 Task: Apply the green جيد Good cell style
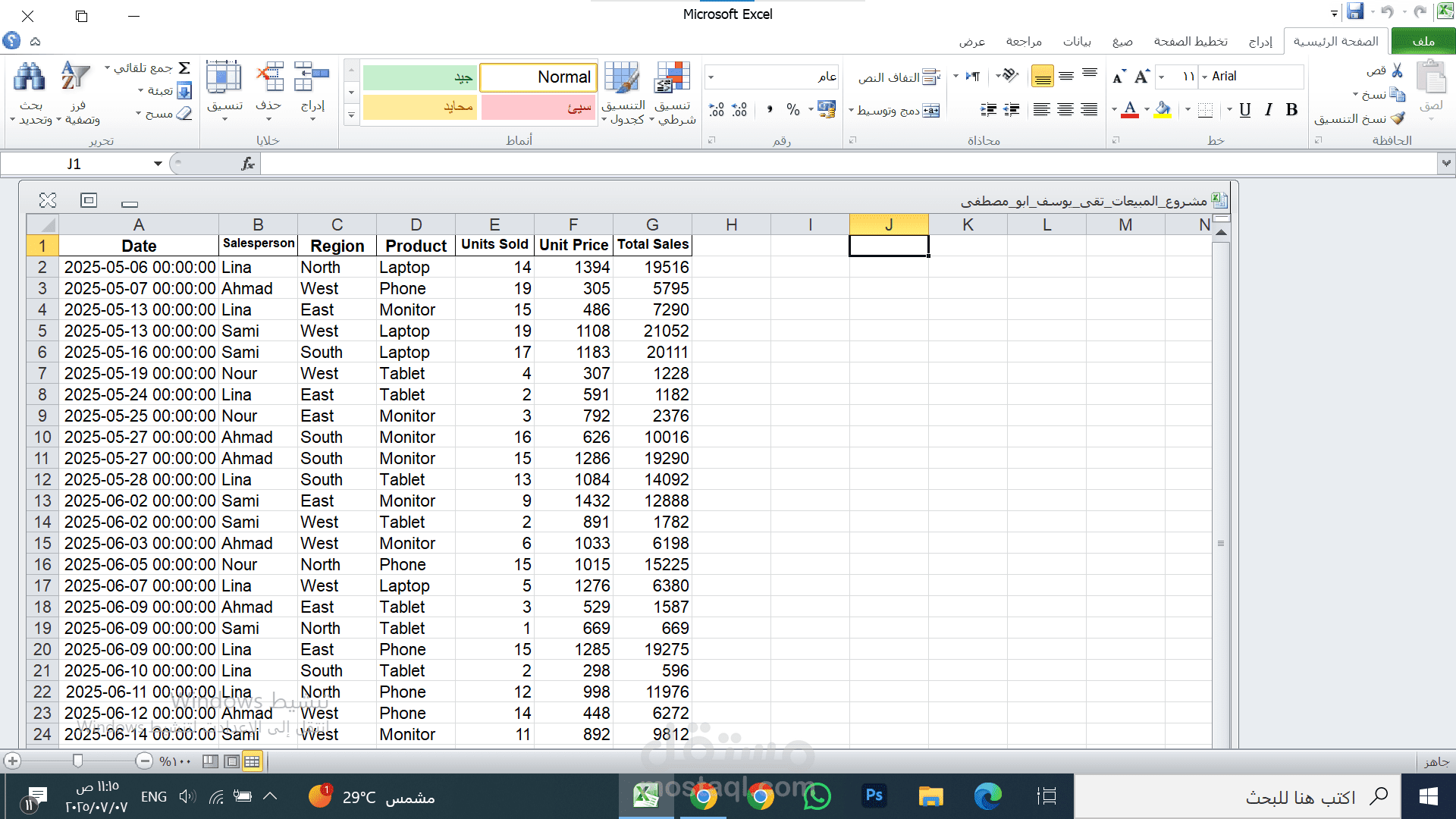420,77
